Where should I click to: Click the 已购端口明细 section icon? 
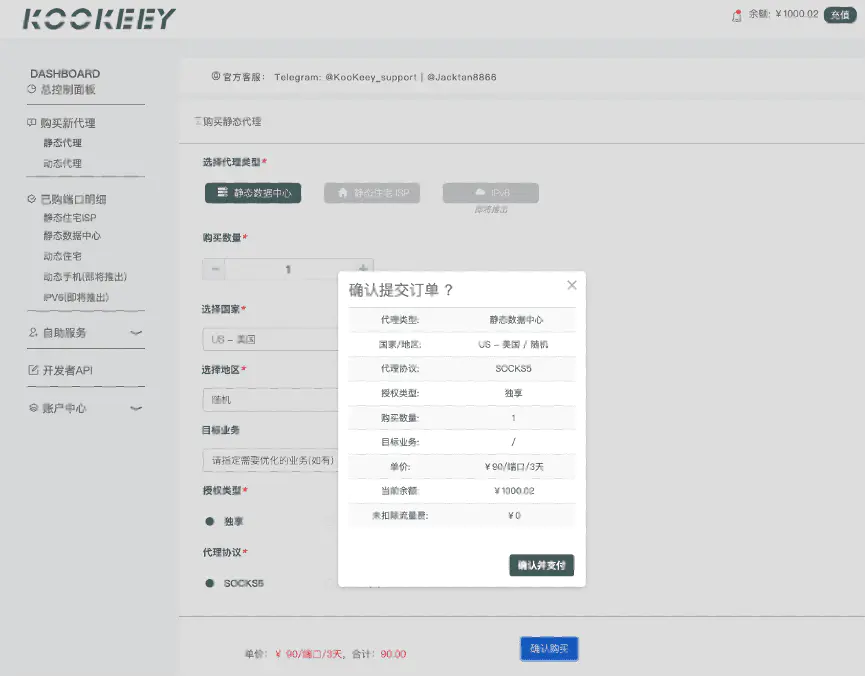[x=32, y=199]
